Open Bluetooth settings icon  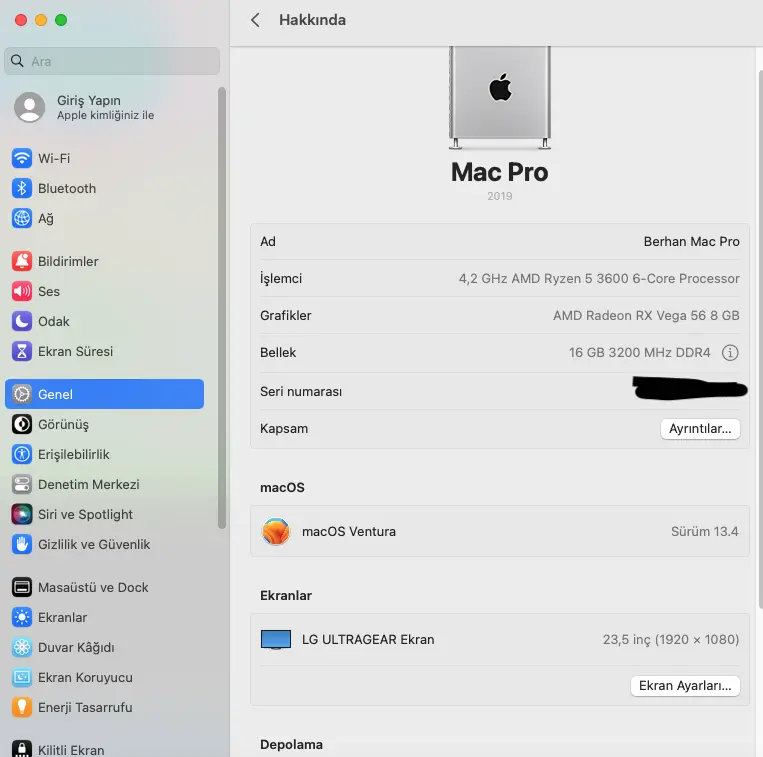pos(22,188)
